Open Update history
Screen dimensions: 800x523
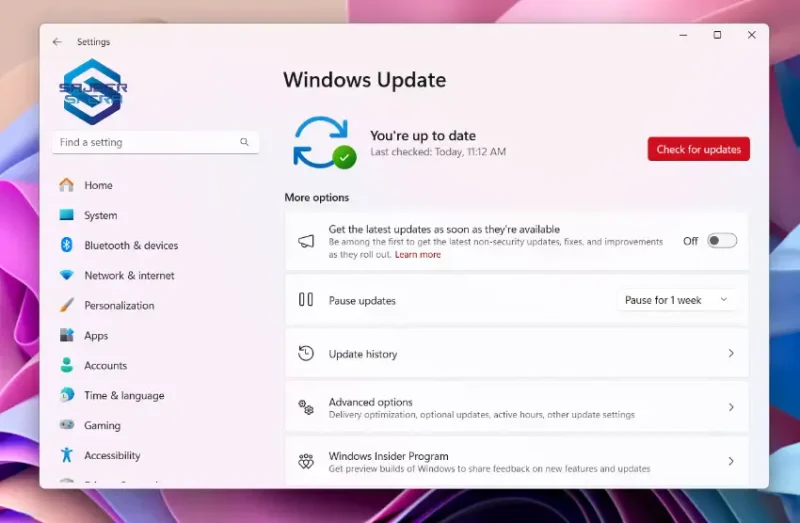coord(517,354)
